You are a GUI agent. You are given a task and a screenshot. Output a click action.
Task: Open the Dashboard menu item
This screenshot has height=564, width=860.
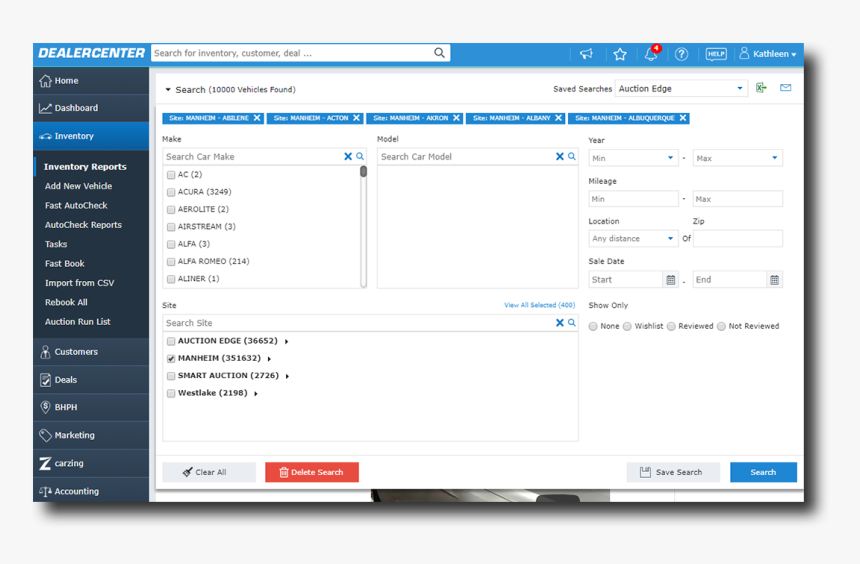coord(91,108)
